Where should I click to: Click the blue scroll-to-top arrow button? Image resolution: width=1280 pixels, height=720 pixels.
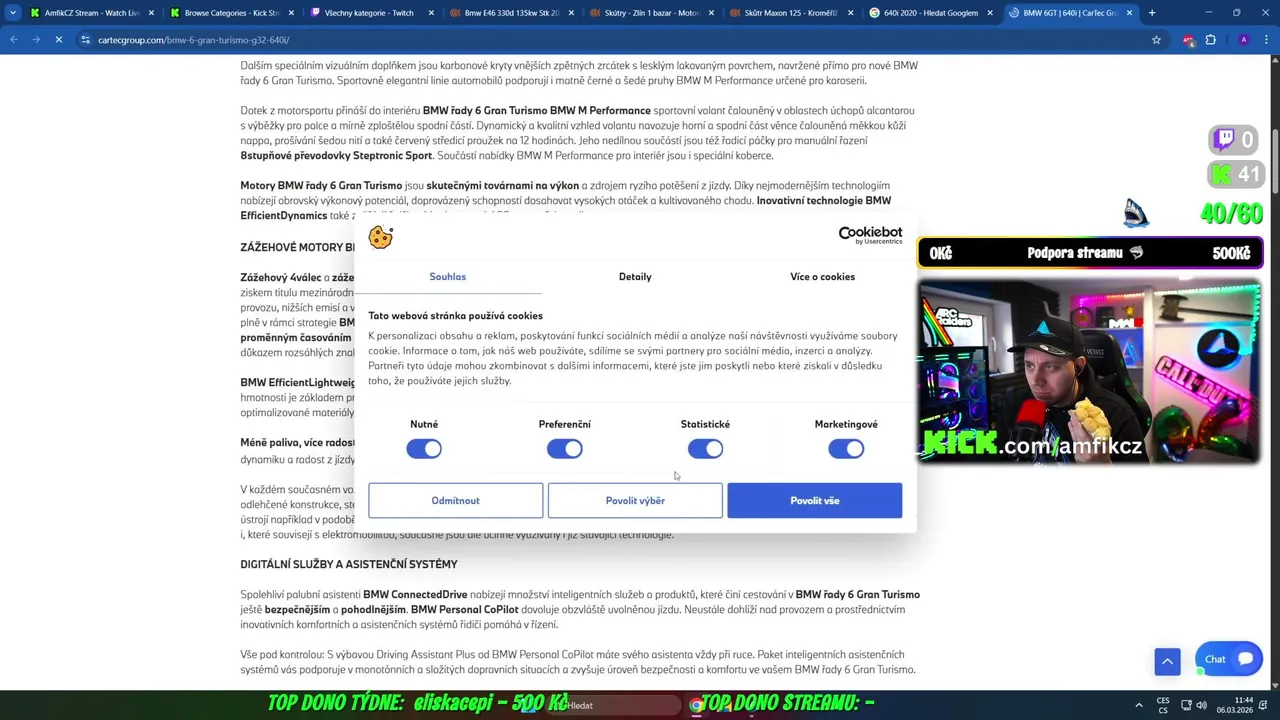1167,661
